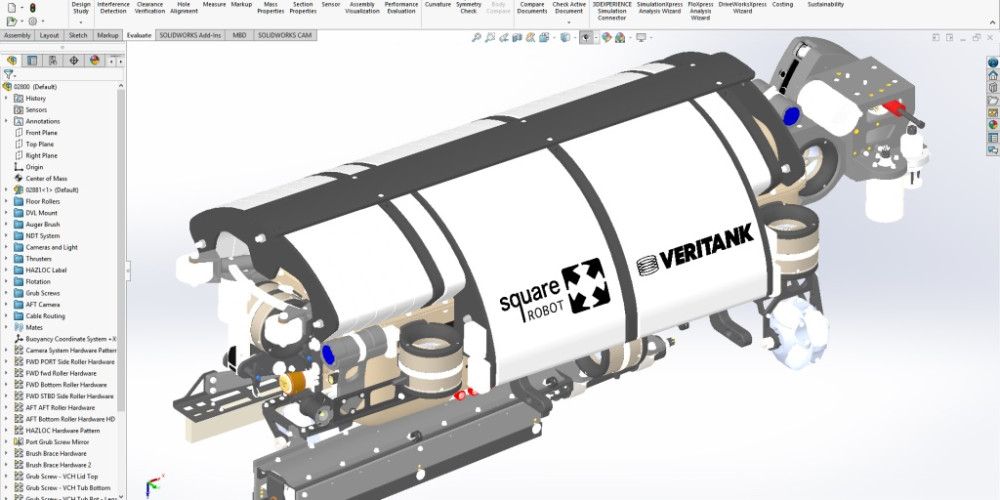Expand the Floor Rollers folder
Screen dimensions: 1000x500
point(6,202)
